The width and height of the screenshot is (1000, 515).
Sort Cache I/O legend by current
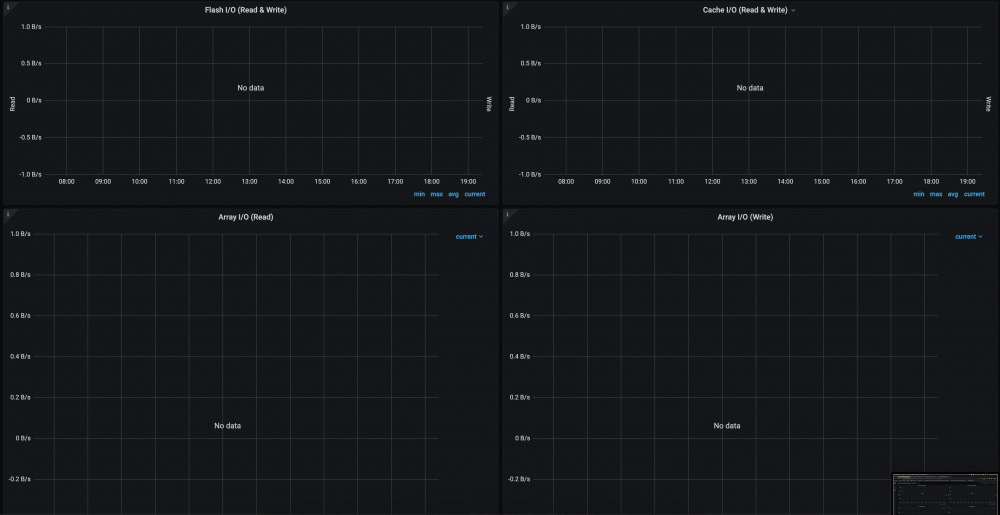point(974,194)
